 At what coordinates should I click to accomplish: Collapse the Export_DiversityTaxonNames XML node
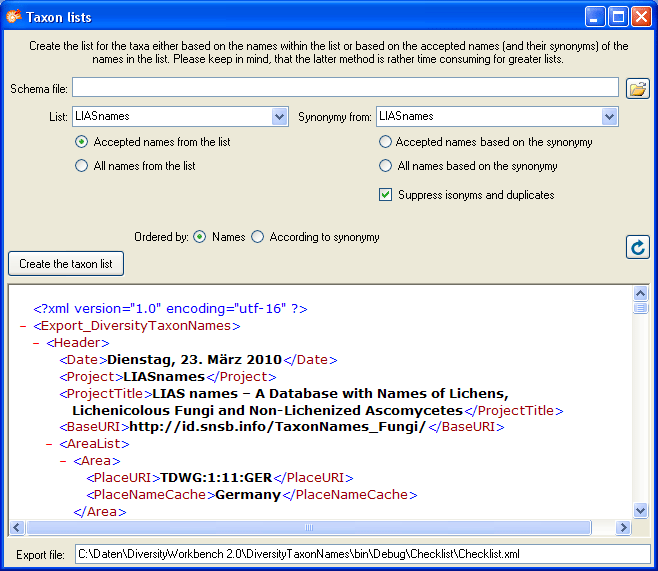tap(23, 326)
